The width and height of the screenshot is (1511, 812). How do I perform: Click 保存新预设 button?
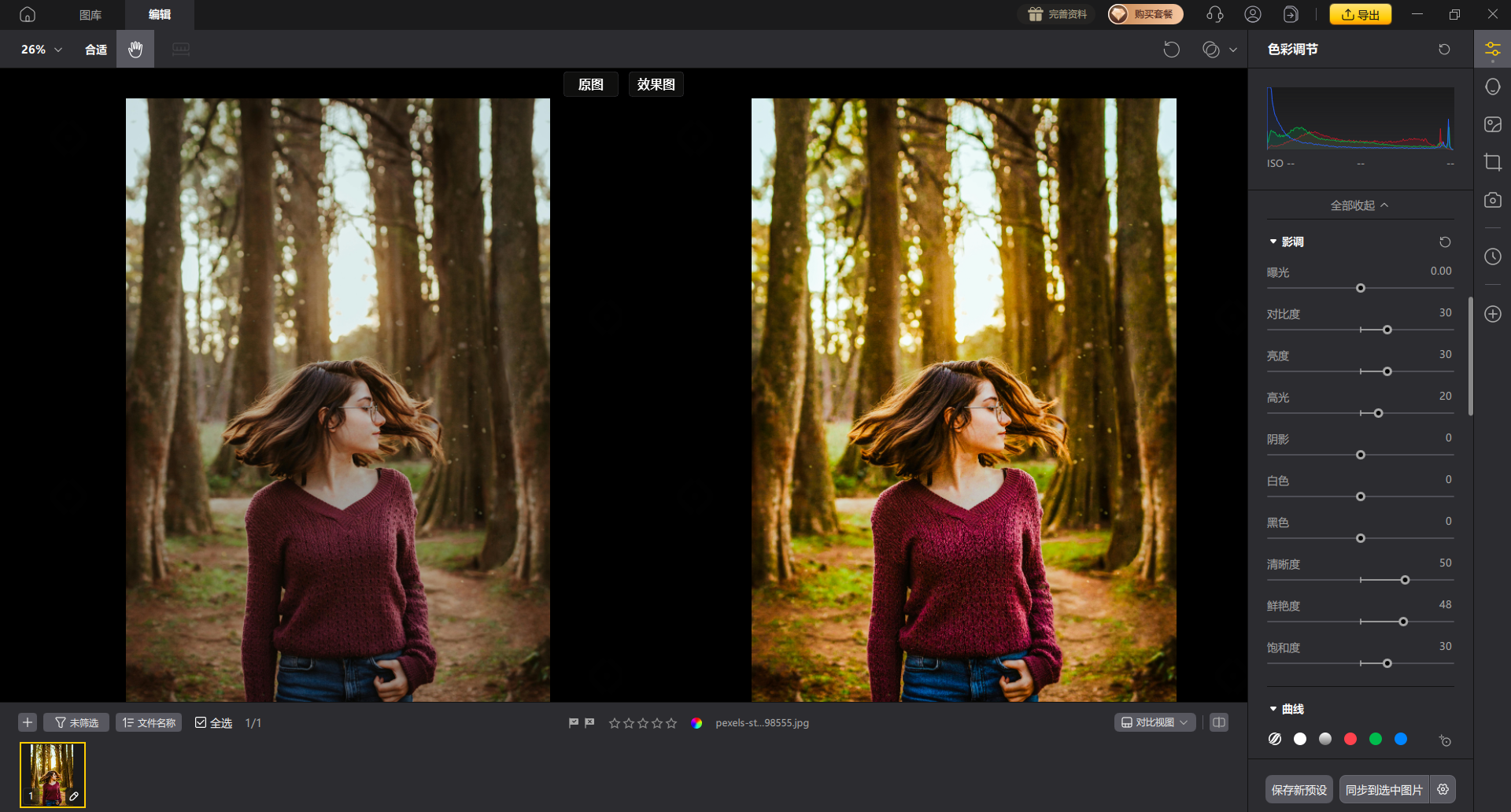click(x=1299, y=789)
